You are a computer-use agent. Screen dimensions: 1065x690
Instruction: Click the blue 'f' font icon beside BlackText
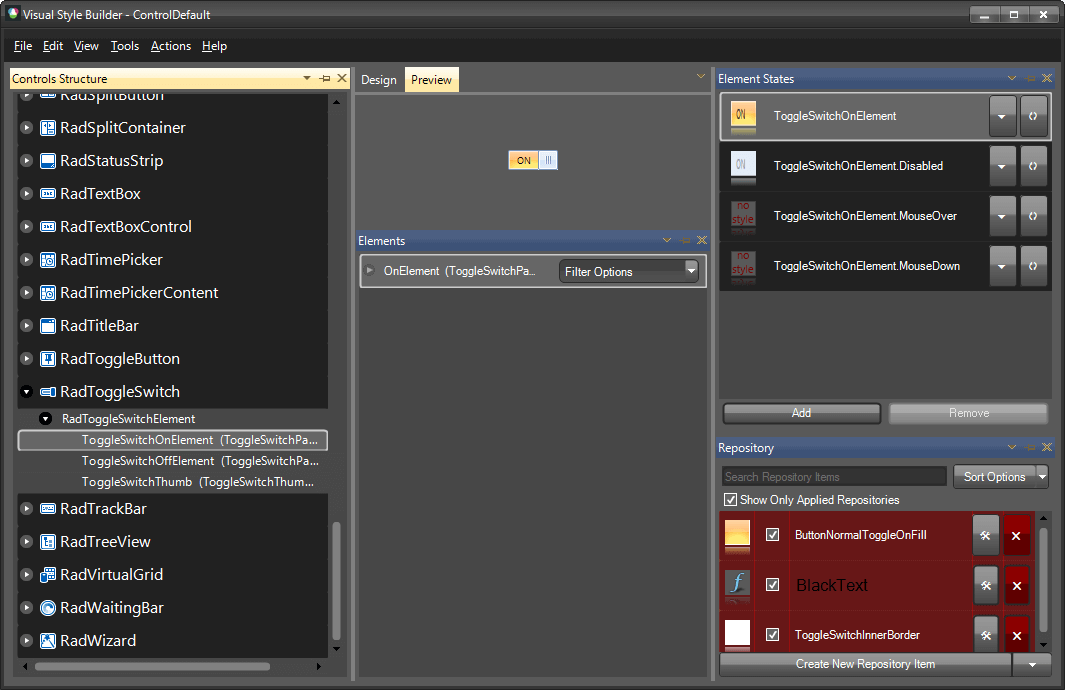pos(737,585)
